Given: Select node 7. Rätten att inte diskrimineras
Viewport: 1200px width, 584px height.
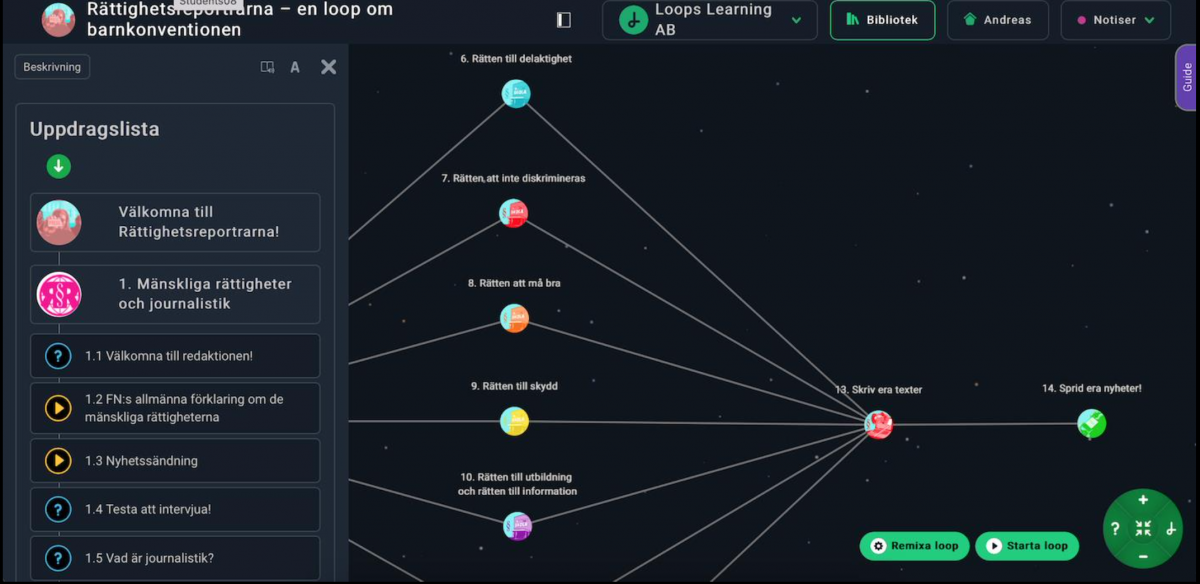Looking at the screenshot, I should point(513,213).
